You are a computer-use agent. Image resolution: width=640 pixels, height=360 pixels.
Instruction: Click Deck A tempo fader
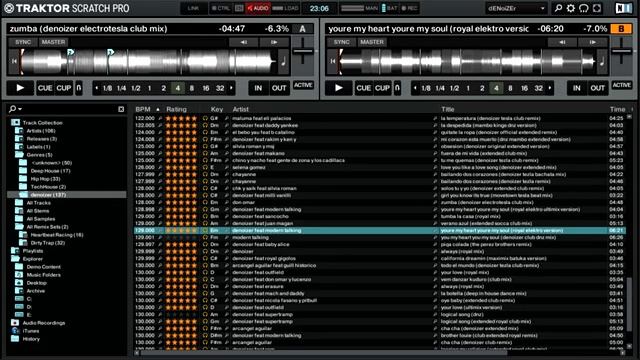coord(303,51)
